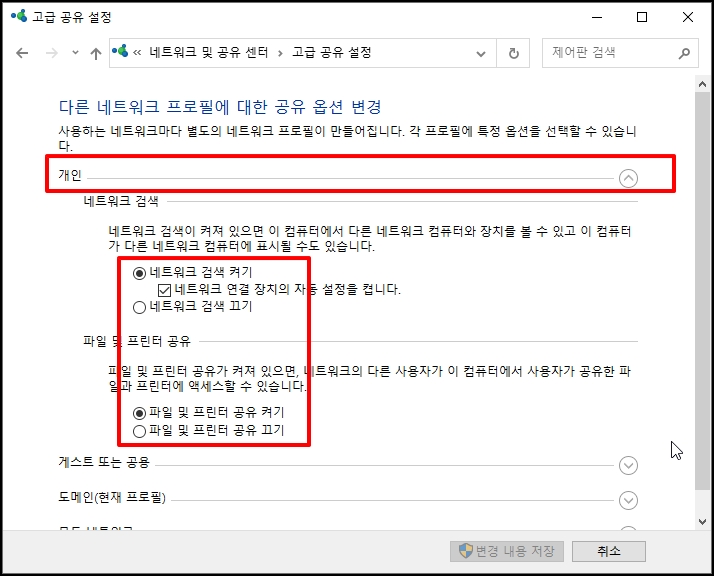
Task: Toggle 네트워크 연결 장치의 자동 설정 checkbox
Action: point(164,290)
